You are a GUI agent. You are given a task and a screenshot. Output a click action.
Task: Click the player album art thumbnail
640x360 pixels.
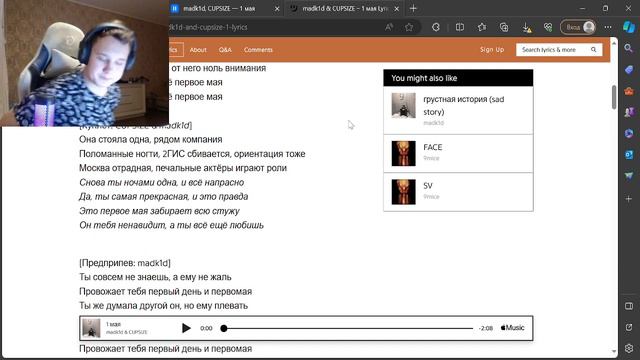click(91, 328)
